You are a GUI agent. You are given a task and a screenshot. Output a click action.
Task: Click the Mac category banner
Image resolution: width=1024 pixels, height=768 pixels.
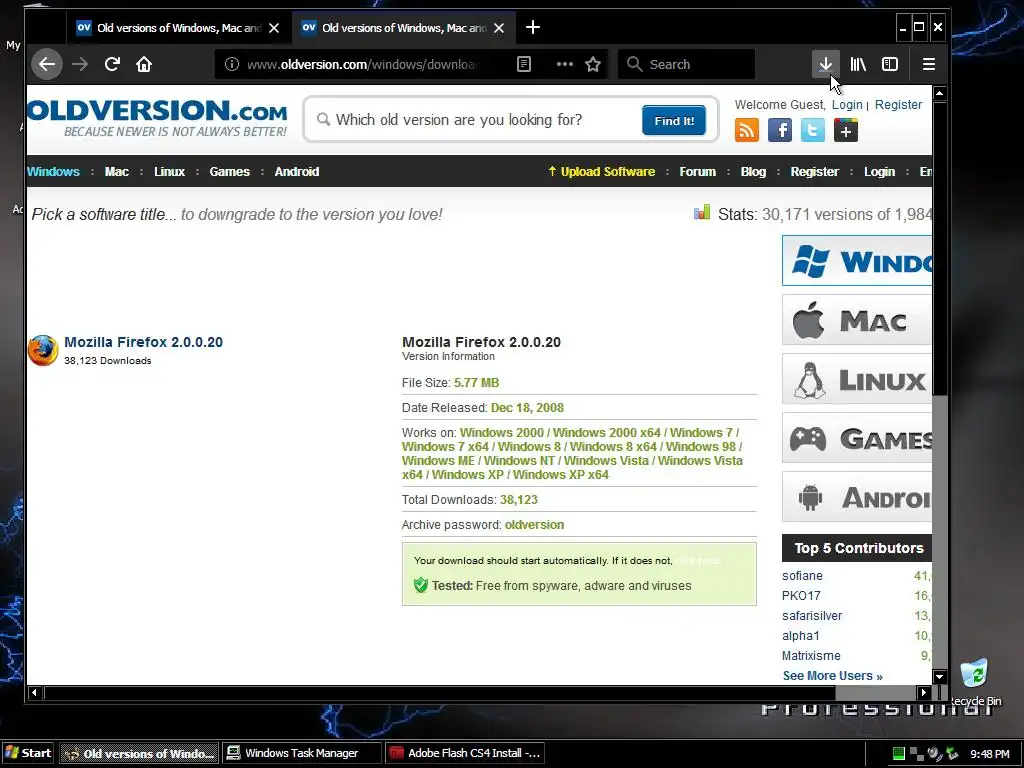pos(857,320)
